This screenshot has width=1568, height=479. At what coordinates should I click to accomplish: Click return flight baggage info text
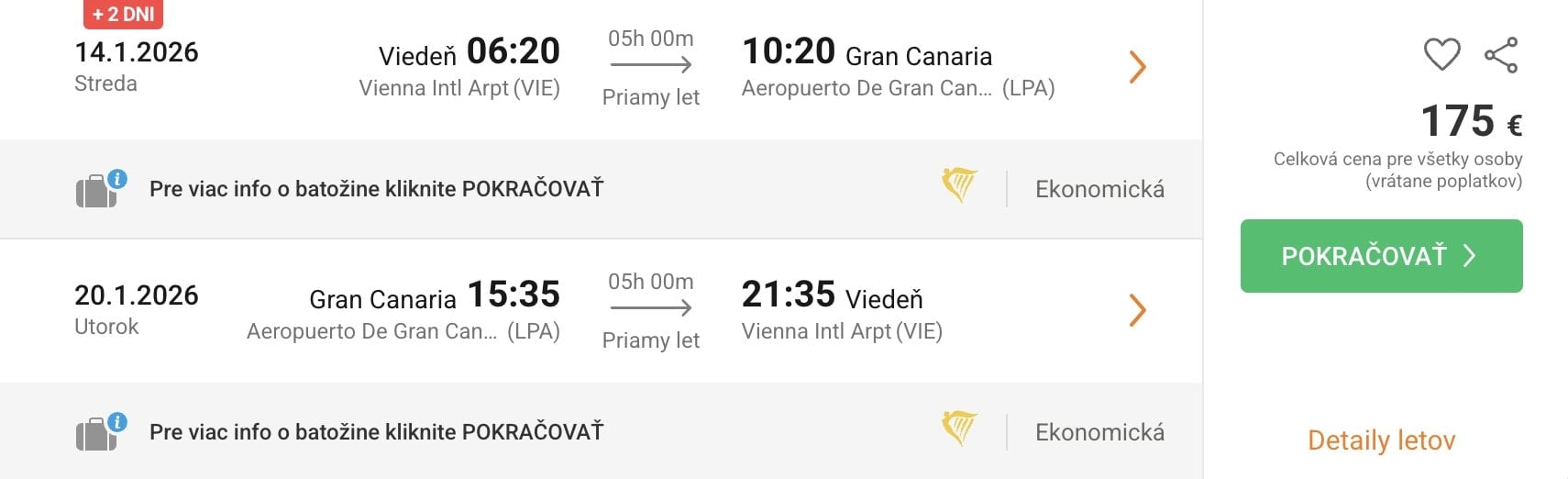click(x=376, y=432)
